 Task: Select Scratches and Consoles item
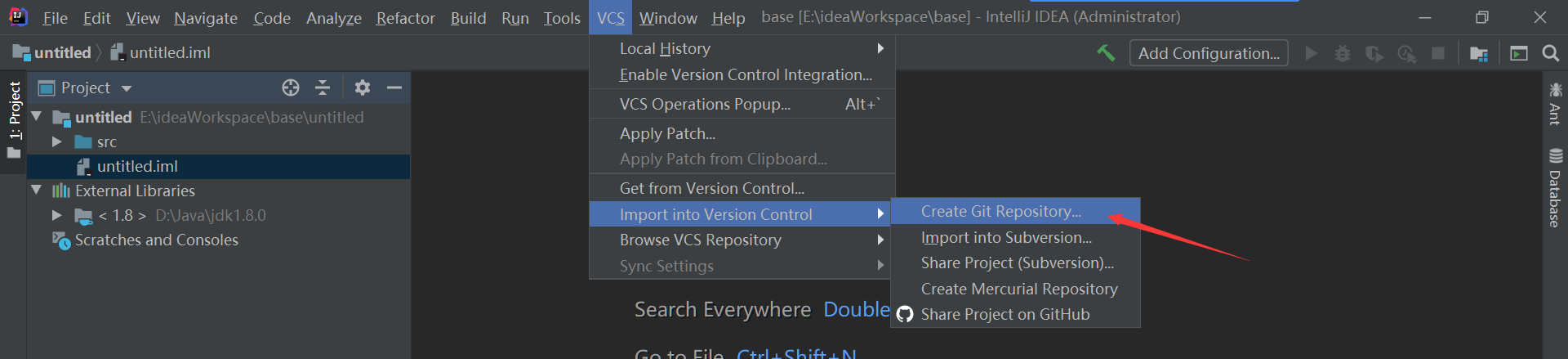[156, 240]
